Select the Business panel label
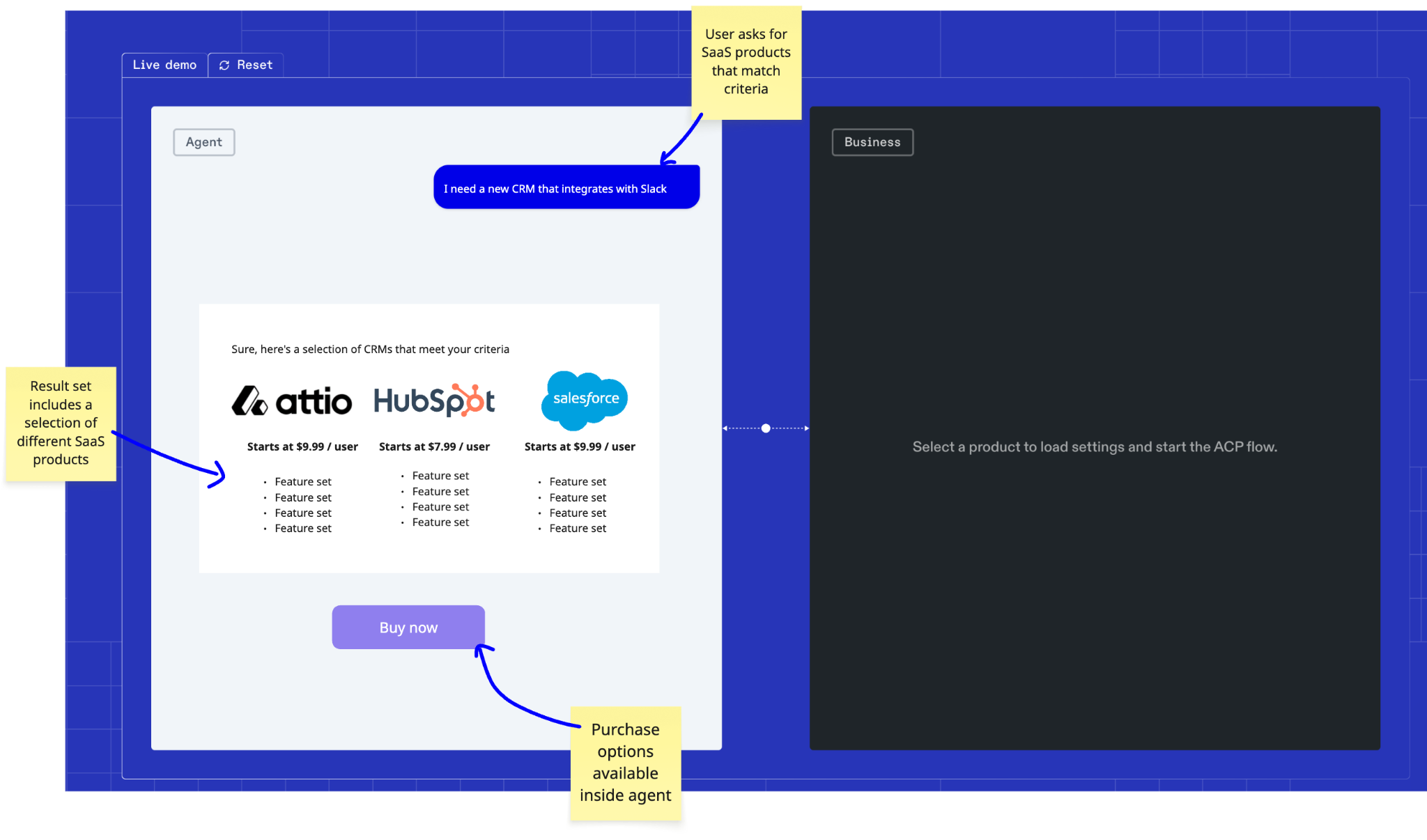1427x840 pixels. coord(872,141)
